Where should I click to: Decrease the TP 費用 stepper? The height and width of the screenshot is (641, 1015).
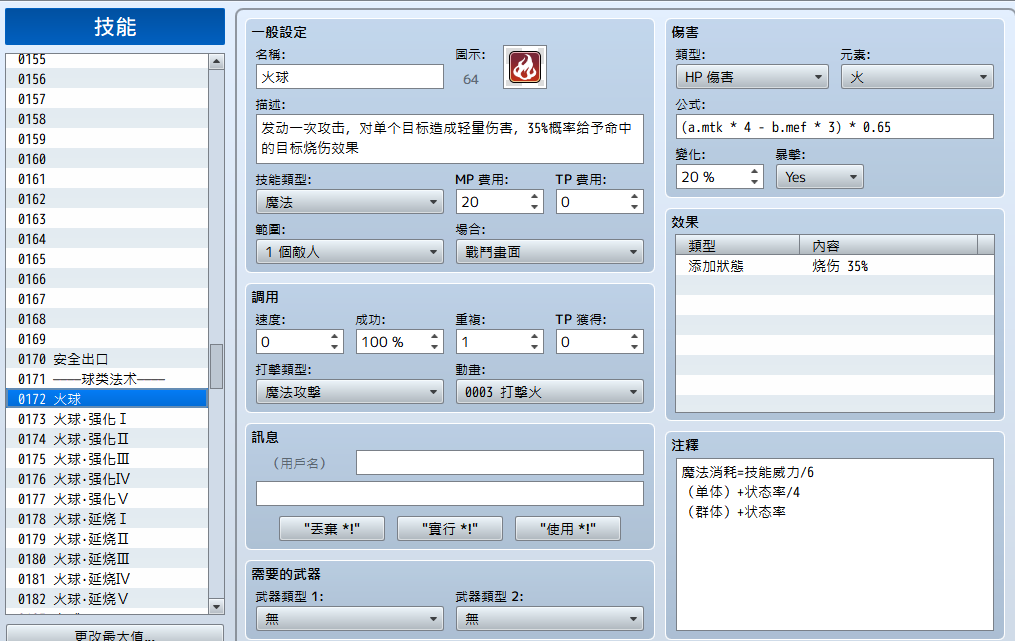[x=634, y=208]
